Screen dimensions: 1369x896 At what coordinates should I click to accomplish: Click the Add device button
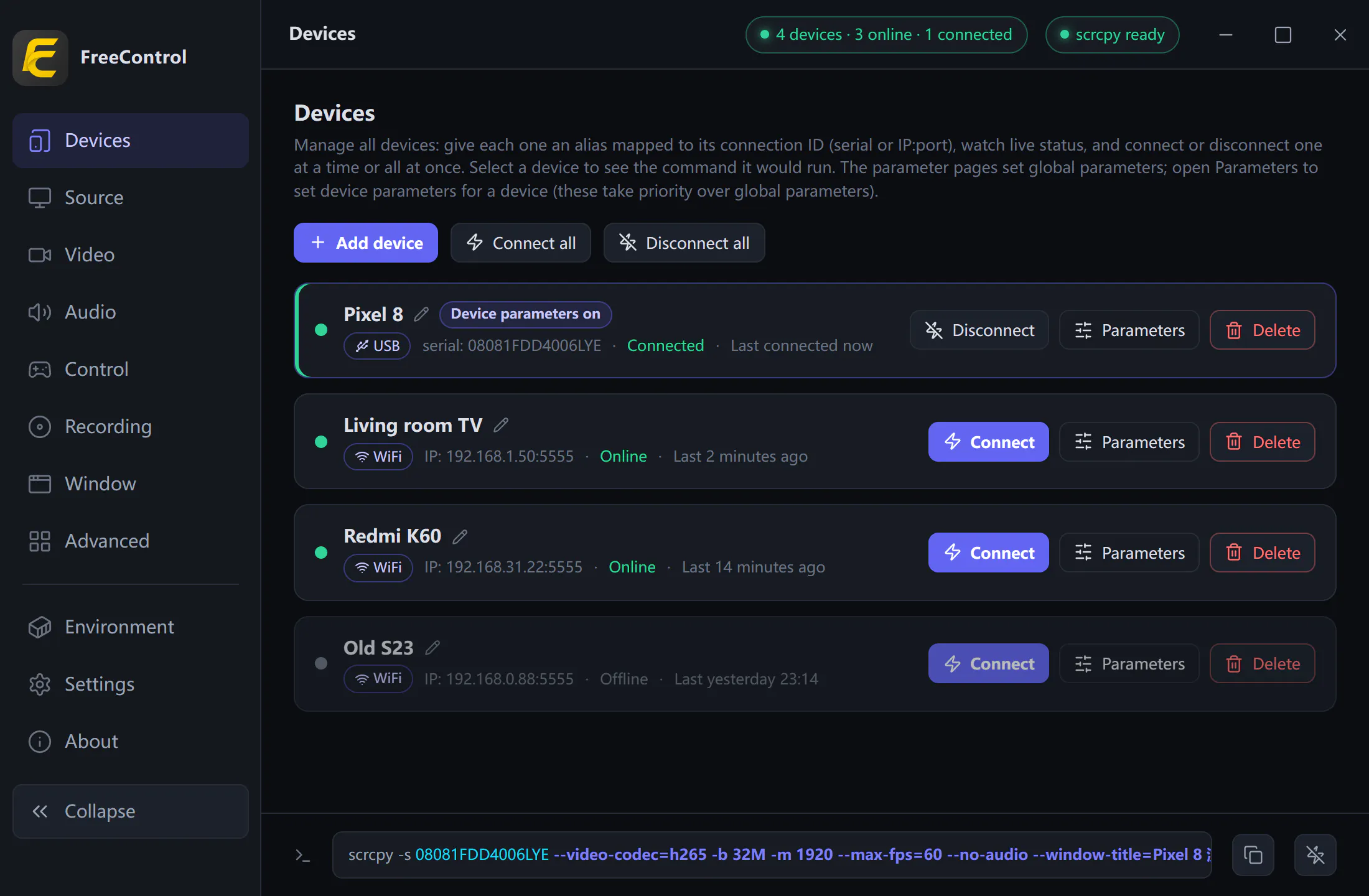(366, 243)
